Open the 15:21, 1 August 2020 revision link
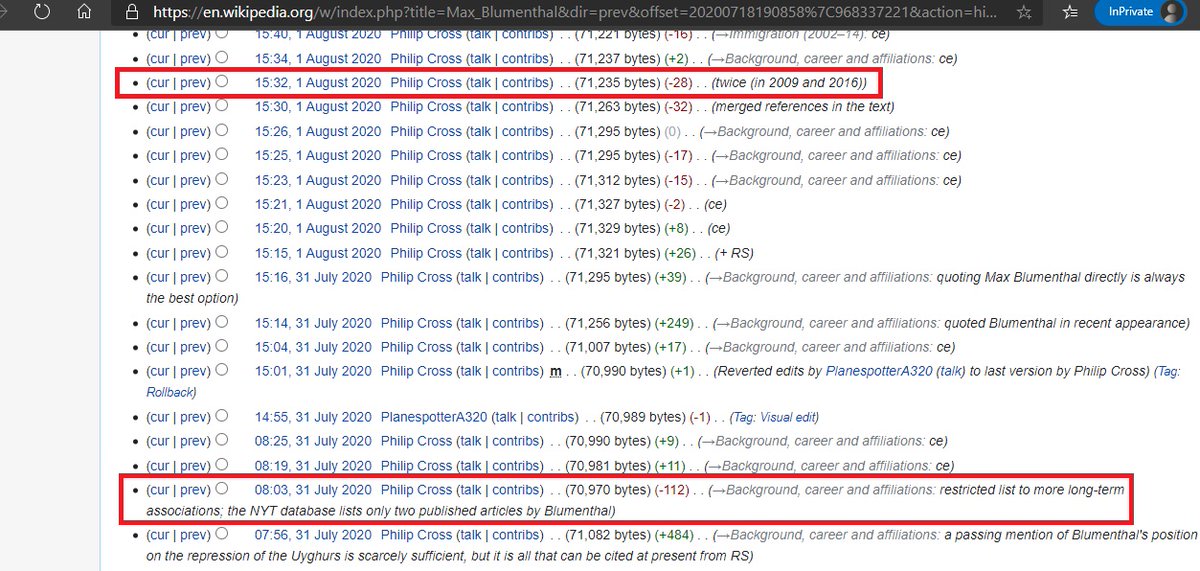 point(318,204)
